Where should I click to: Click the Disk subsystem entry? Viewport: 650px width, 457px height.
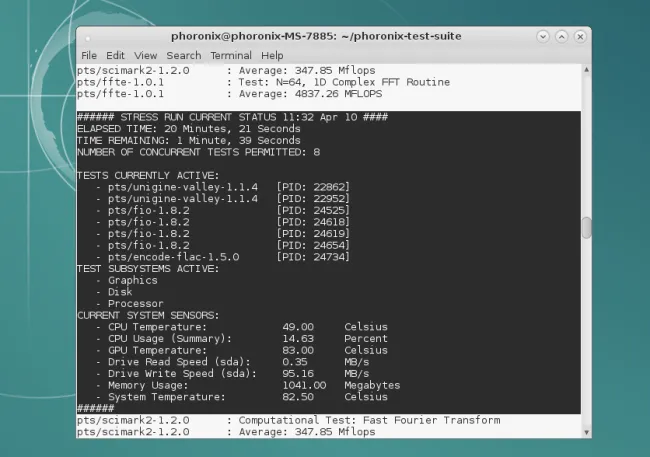pos(114,292)
